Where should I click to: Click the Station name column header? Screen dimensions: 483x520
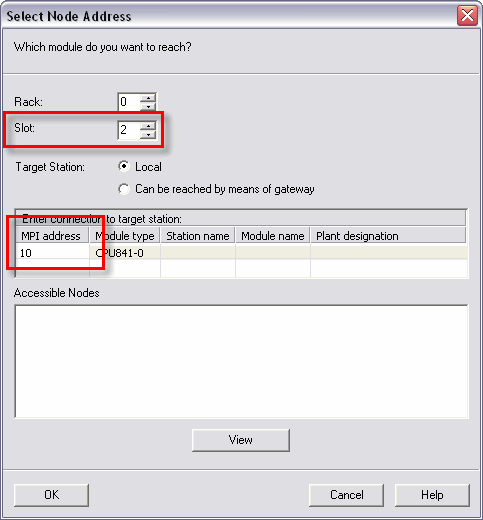coord(198,236)
